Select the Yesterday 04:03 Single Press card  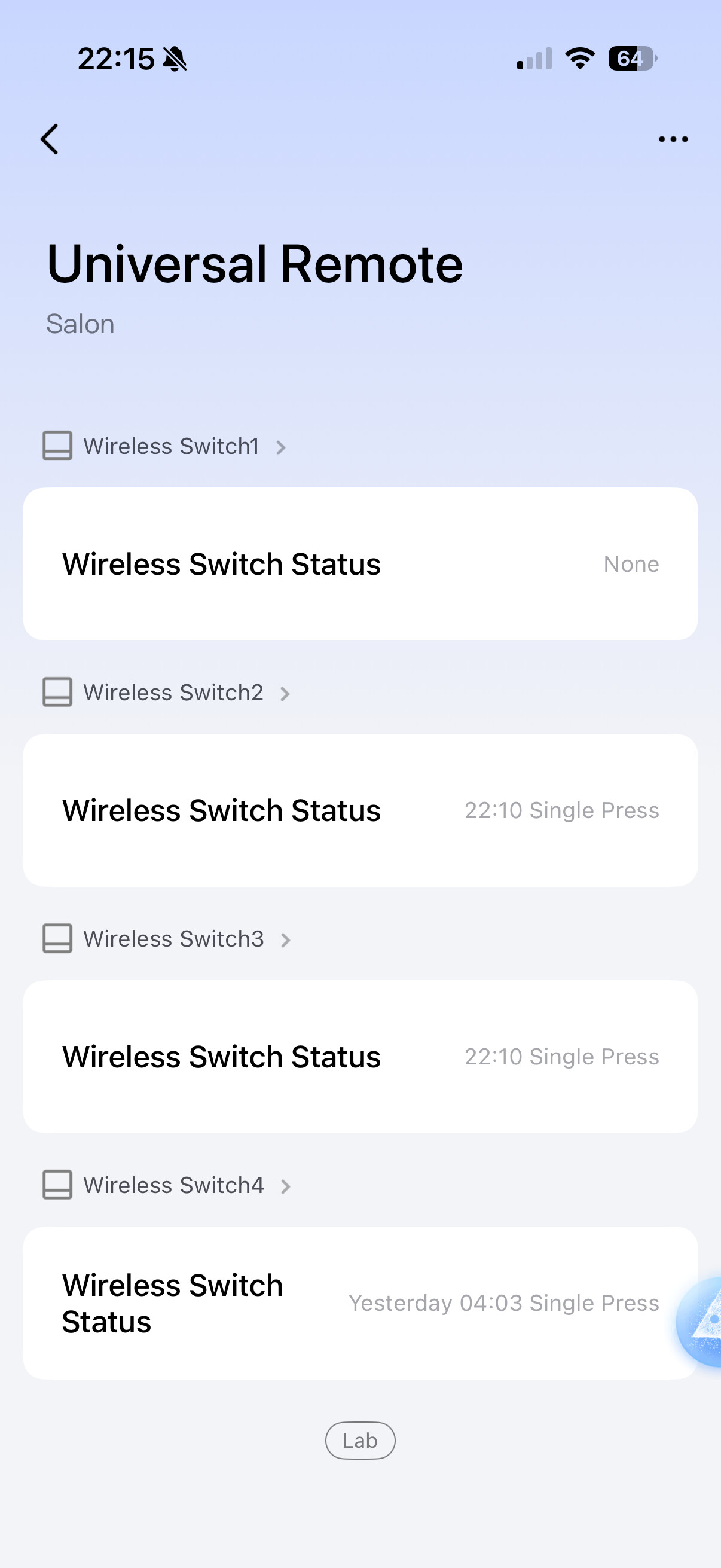(360, 1302)
